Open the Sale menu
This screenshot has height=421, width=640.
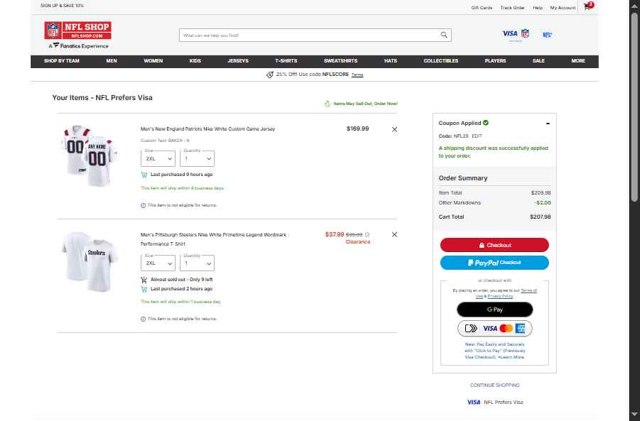pyautogui.click(x=538, y=61)
